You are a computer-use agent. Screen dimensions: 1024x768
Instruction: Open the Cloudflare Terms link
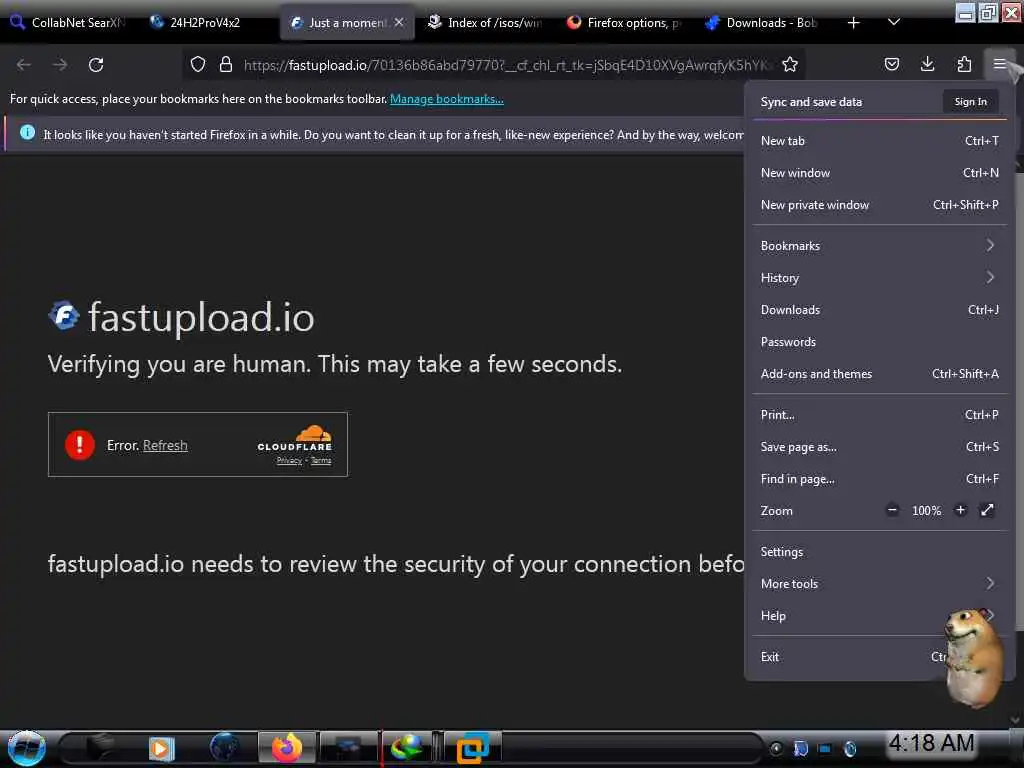click(x=321, y=460)
